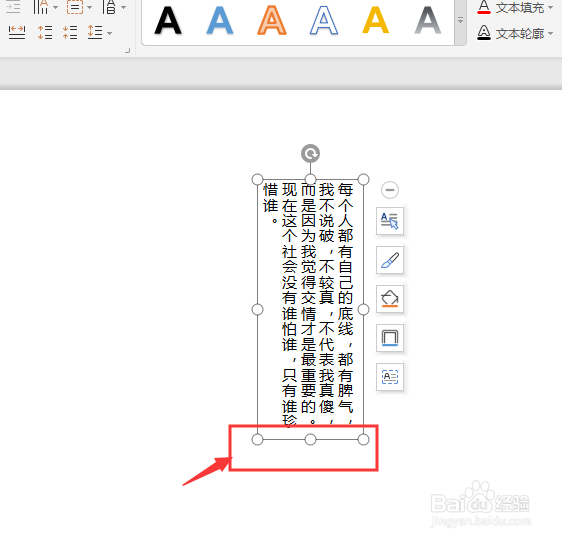Viewport: 562px width, 541px height.
Task: Click the 文本轮廓 label
Action: pyautogui.click(x=520, y=34)
